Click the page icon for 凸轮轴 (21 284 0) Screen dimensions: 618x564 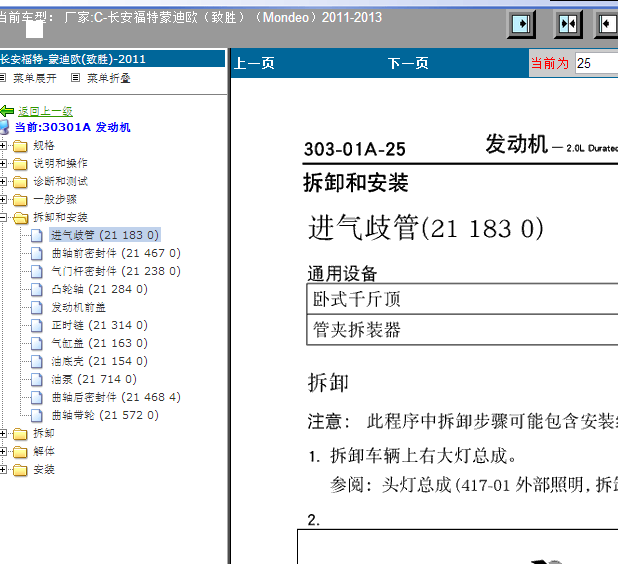point(37,290)
